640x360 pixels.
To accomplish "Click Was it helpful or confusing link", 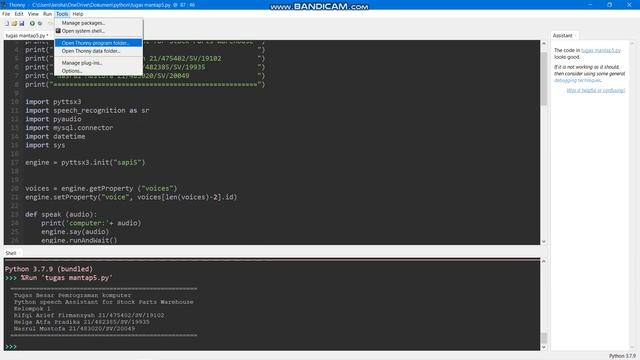I will 596,90.
